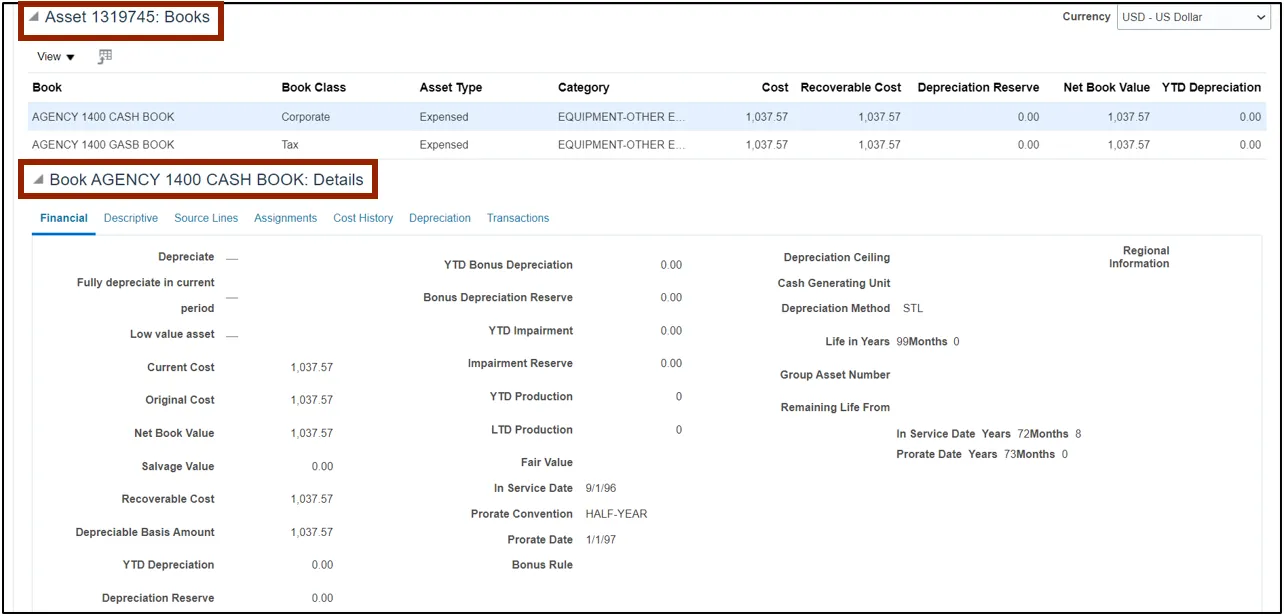Open the Transactions tab

pyautogui.click(x=518, y=218)
